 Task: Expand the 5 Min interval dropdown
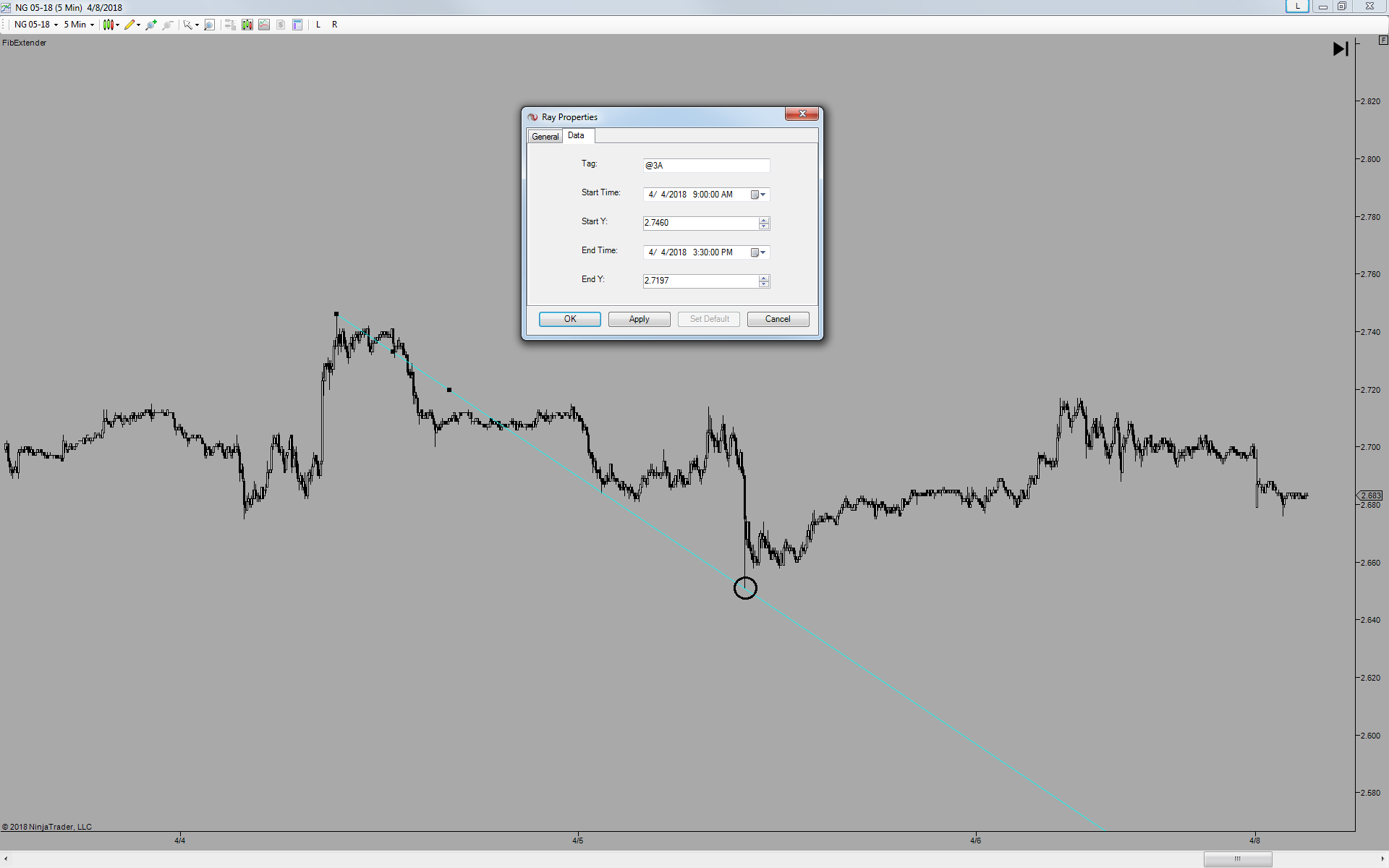[x=92, y=25]
